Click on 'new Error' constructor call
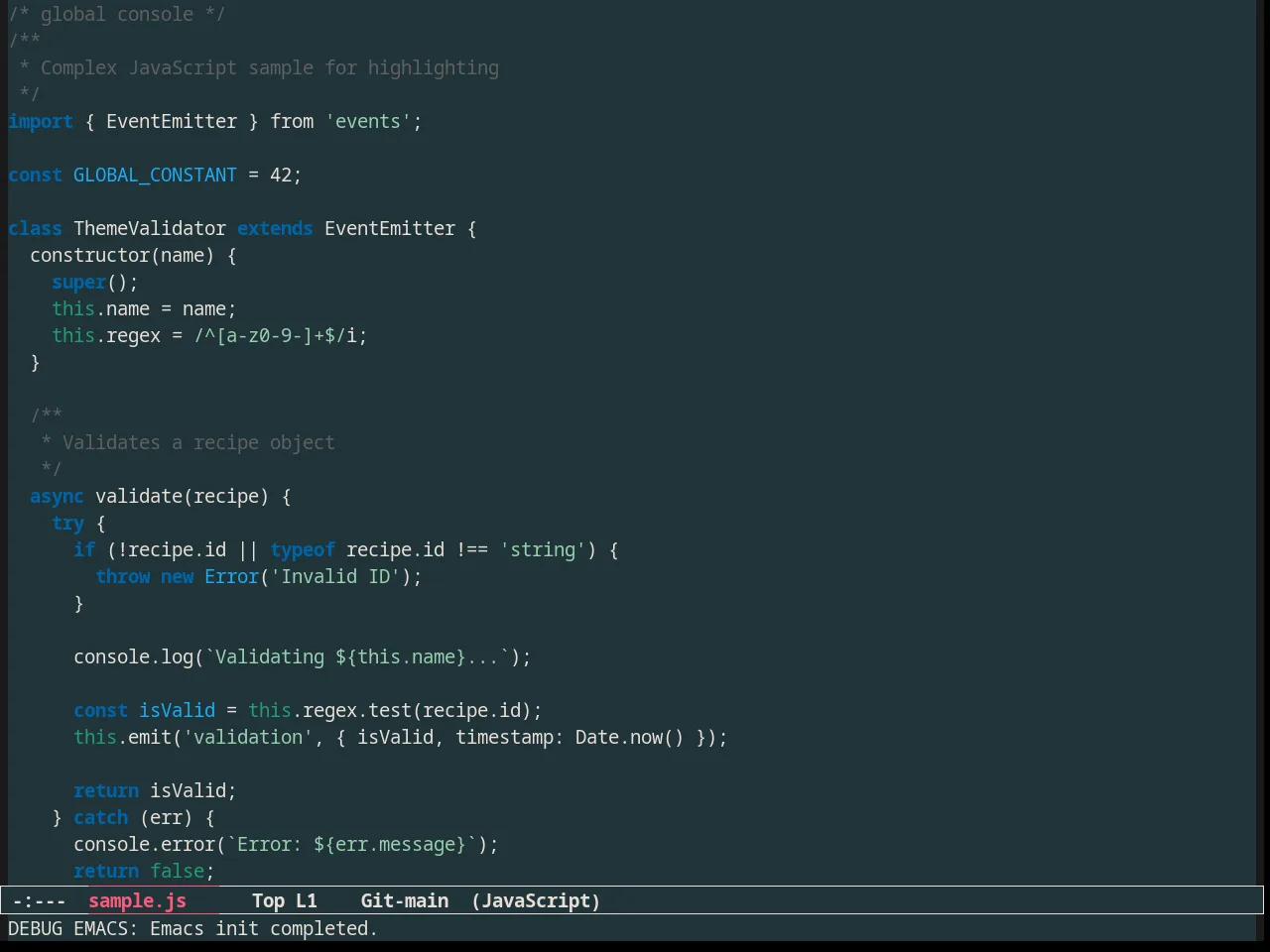Viewport: 1270px width, 952px height. tap(209, 576)
